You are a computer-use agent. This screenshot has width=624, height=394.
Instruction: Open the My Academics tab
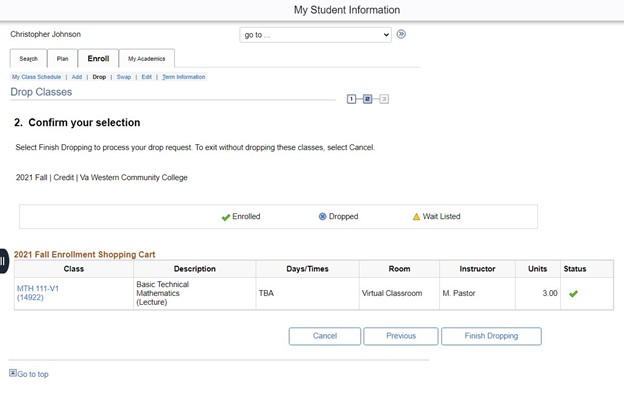(146, 59)
